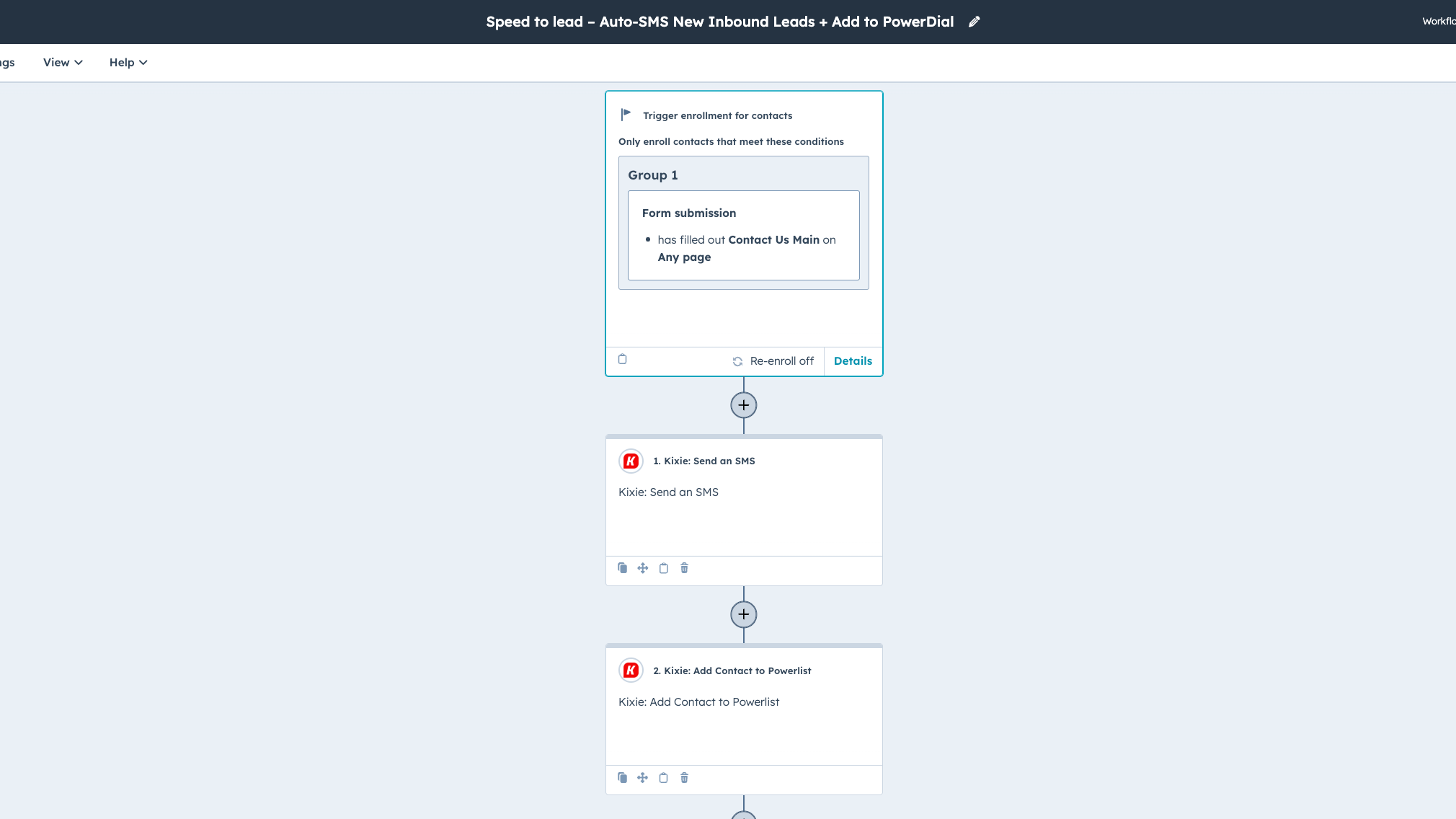Click the enrollment trigger flag icon
This screenshot has height=819, width=1456.
point(626,115)
